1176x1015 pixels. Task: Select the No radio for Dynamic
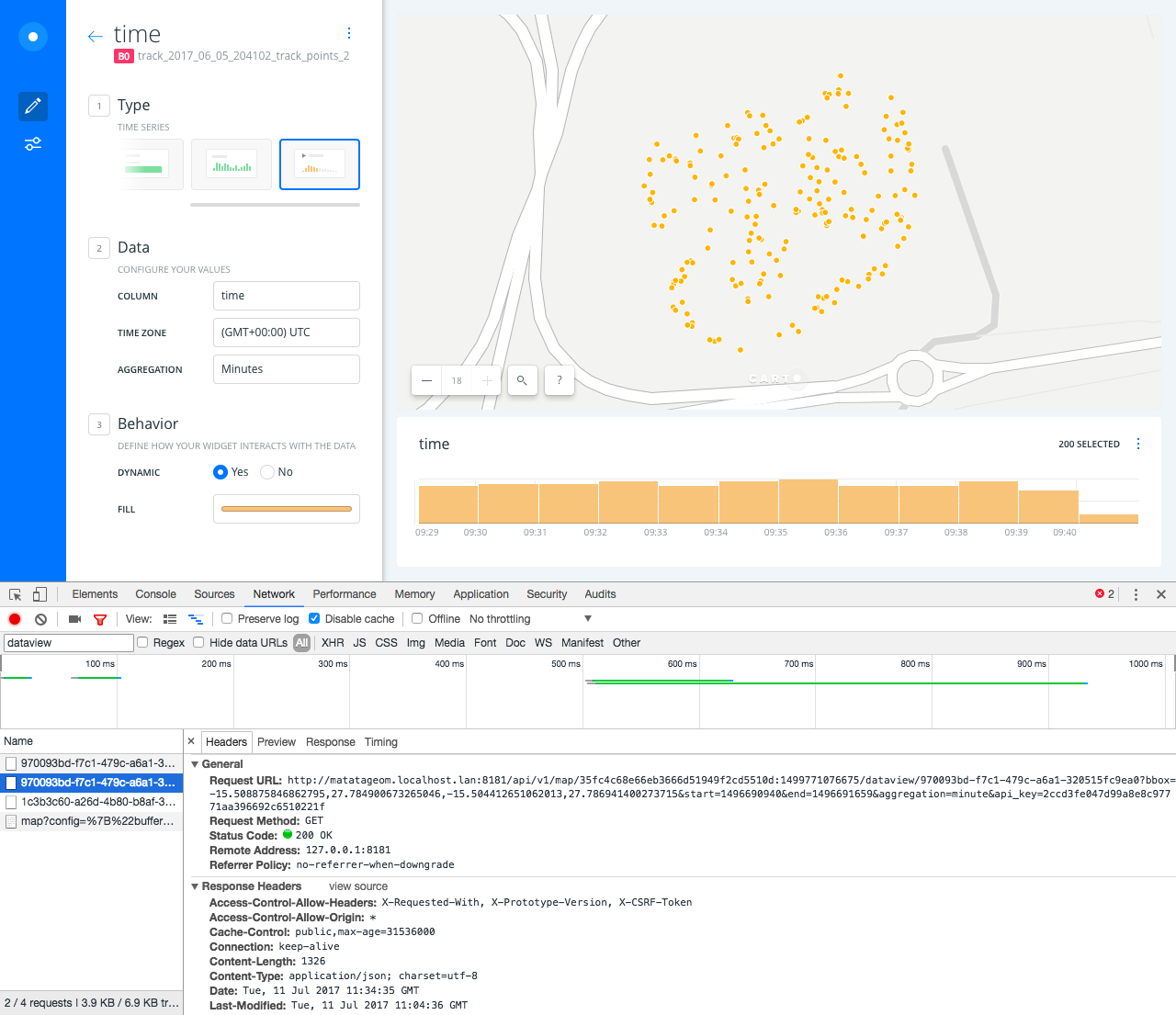click(267, 472)
